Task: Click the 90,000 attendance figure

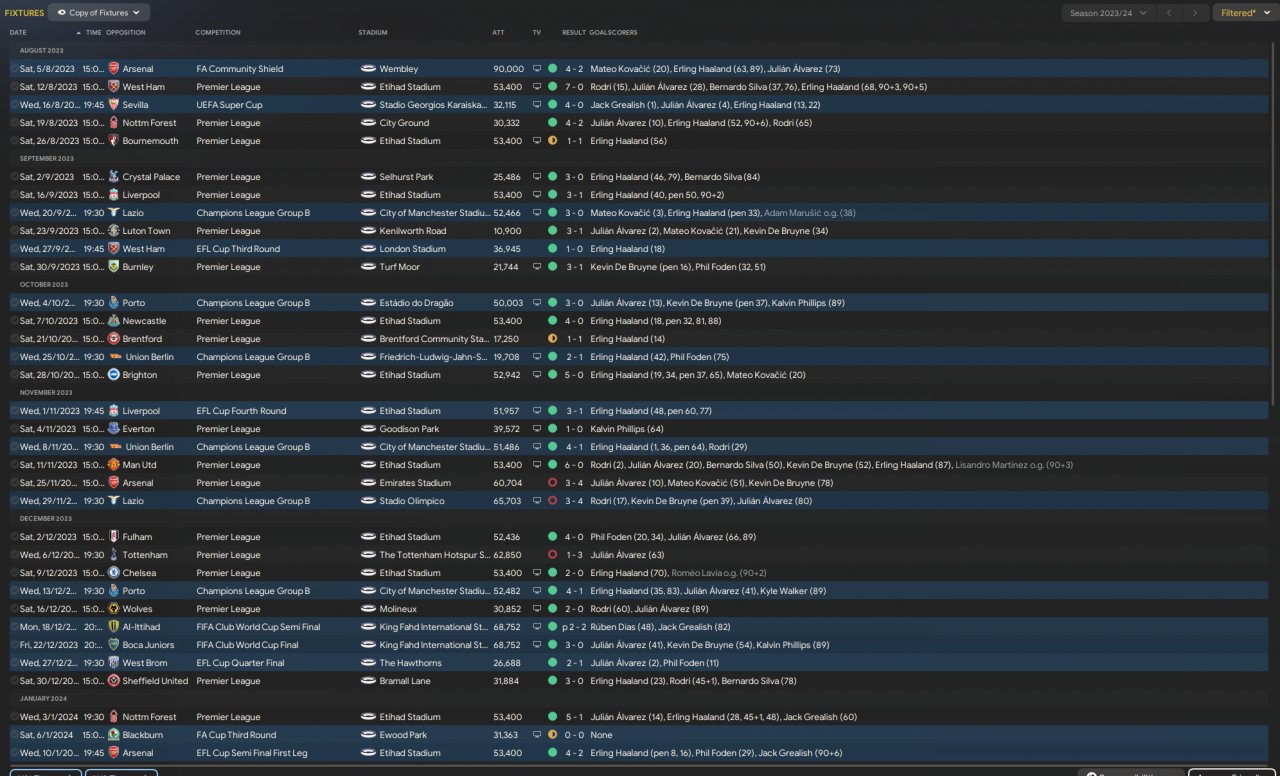Action: [508, 69]
